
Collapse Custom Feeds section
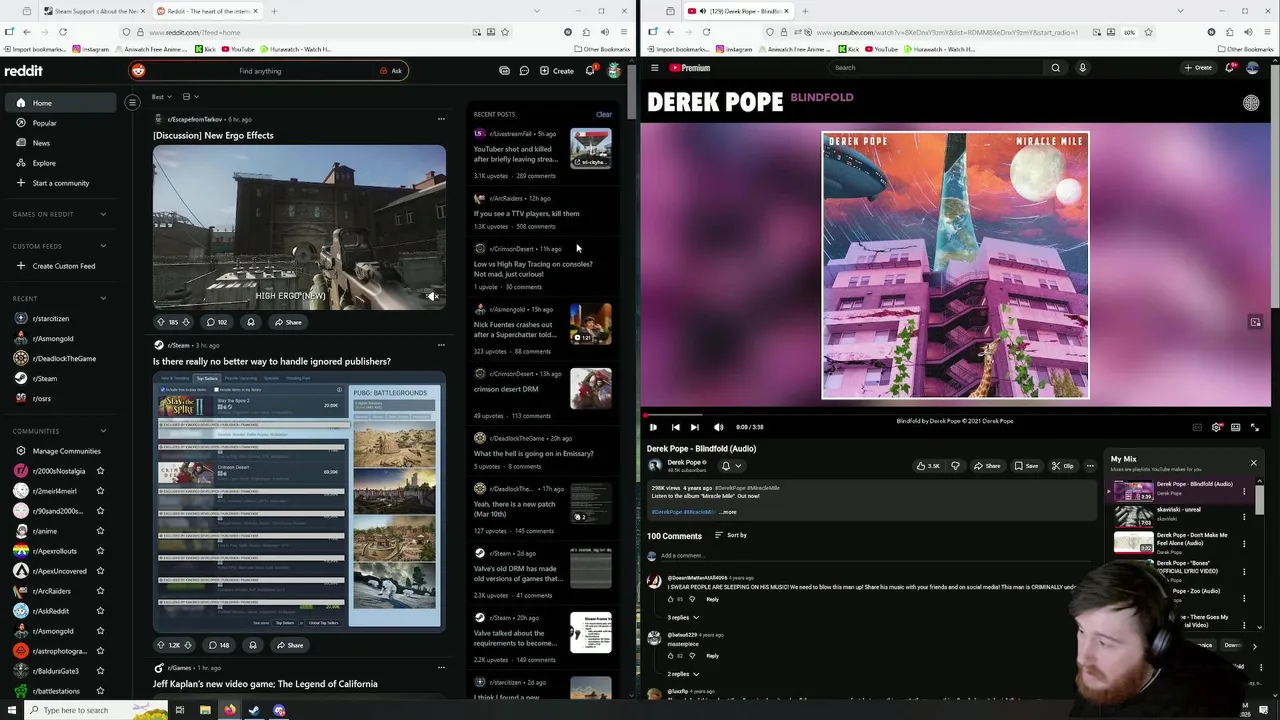pyautogui.click(x=102, y=246)
